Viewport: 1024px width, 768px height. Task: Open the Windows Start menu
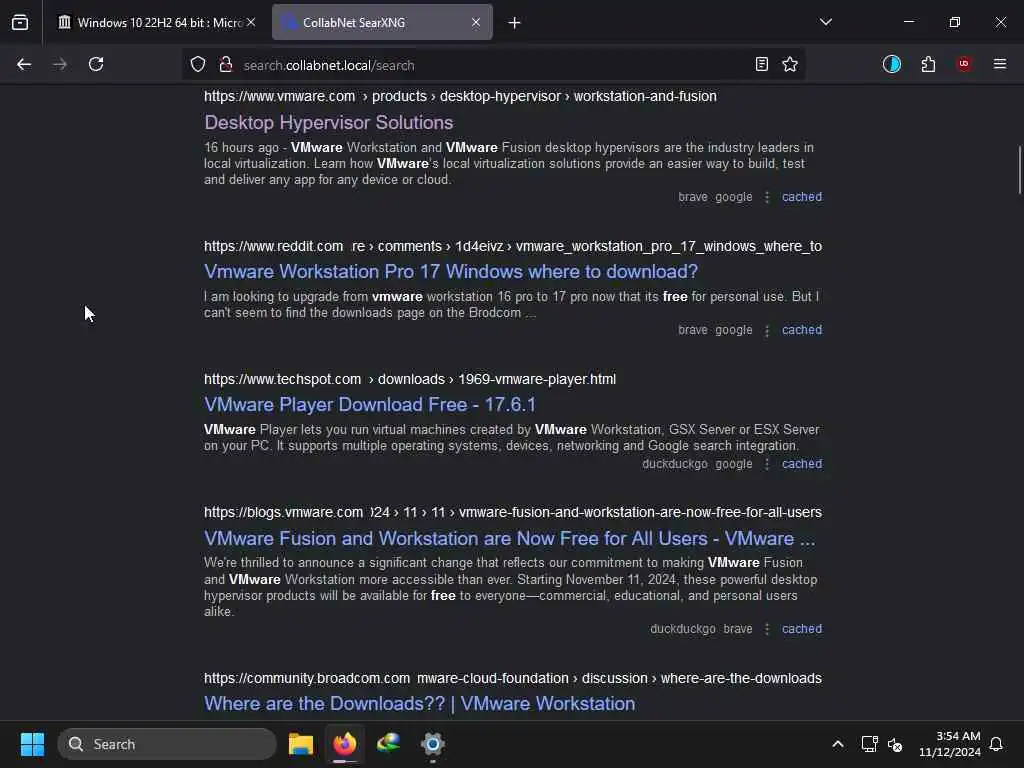[32, 744]
